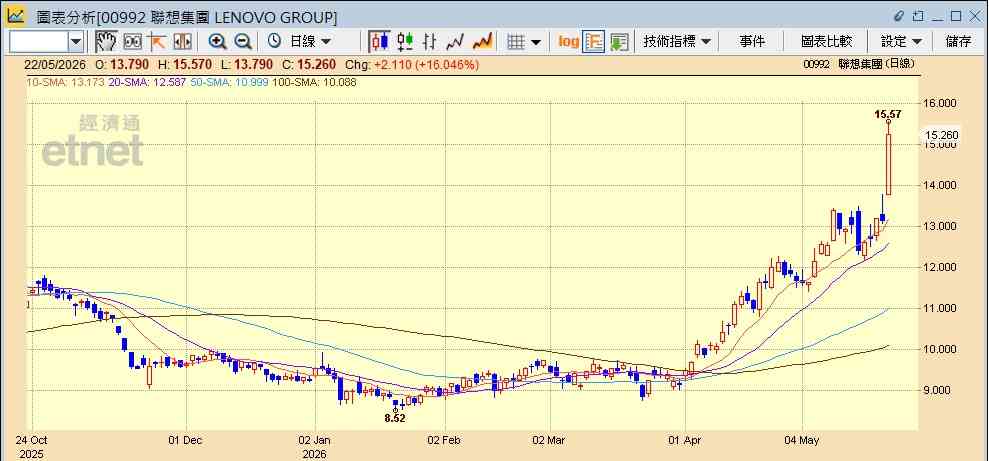Image resolution: width=989 pixels, height=461 pixels.
Task: Open the 設定 settings dropdown
Action: coord(901,42)
